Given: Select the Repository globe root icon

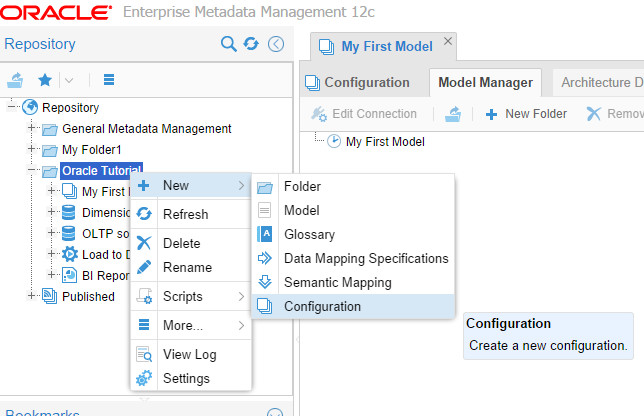Looking at the screenshot, I should click(30, 107).
